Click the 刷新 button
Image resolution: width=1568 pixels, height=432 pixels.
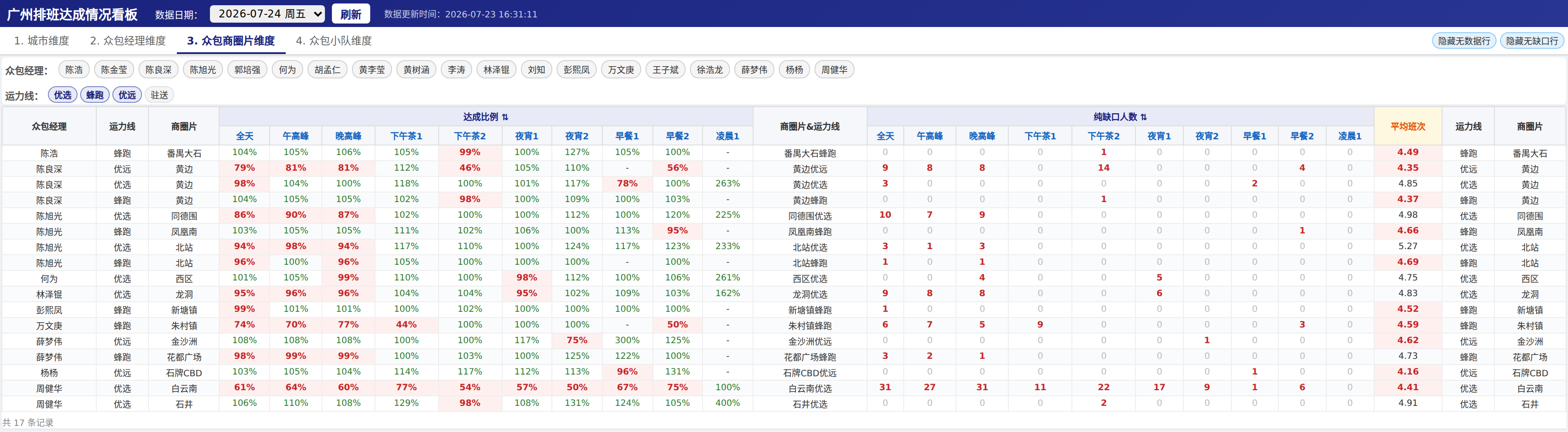click(x=351, y=14)
